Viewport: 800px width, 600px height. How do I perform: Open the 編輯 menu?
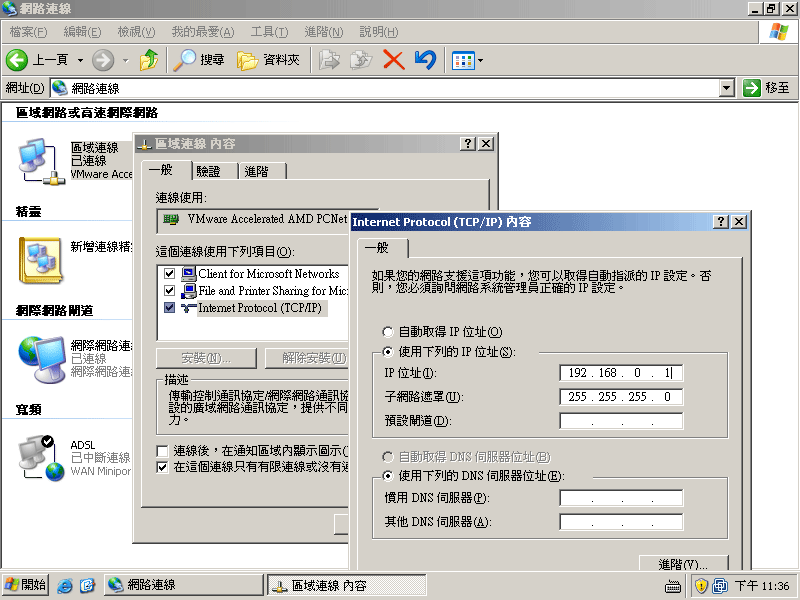point(82,32)
